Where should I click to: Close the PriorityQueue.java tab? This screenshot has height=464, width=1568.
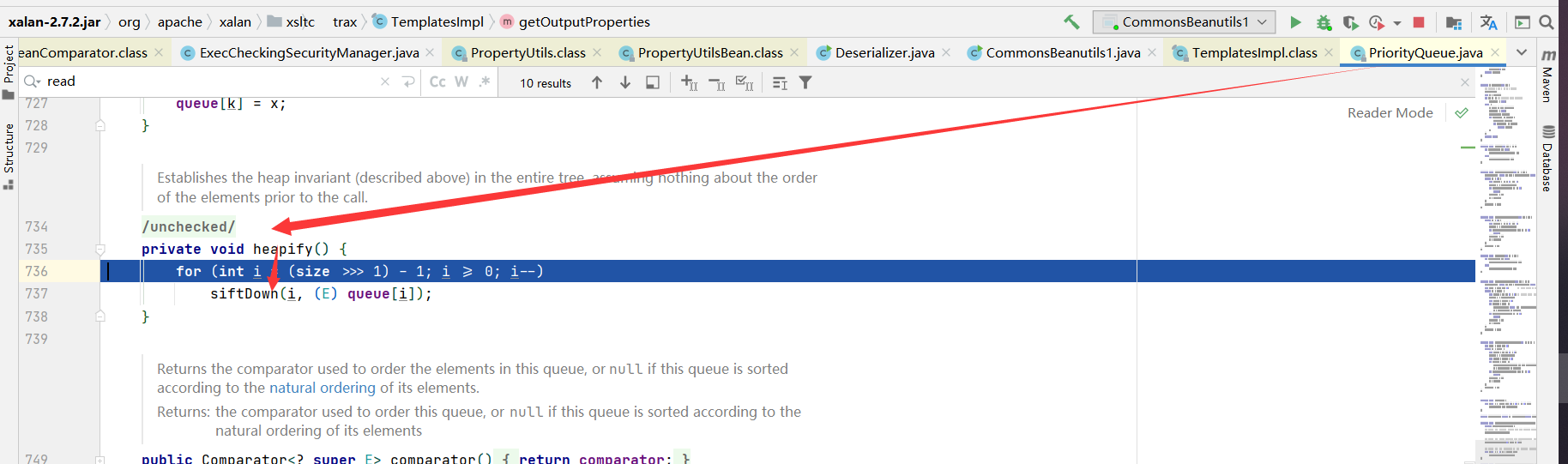click(x=1495, y=53)
